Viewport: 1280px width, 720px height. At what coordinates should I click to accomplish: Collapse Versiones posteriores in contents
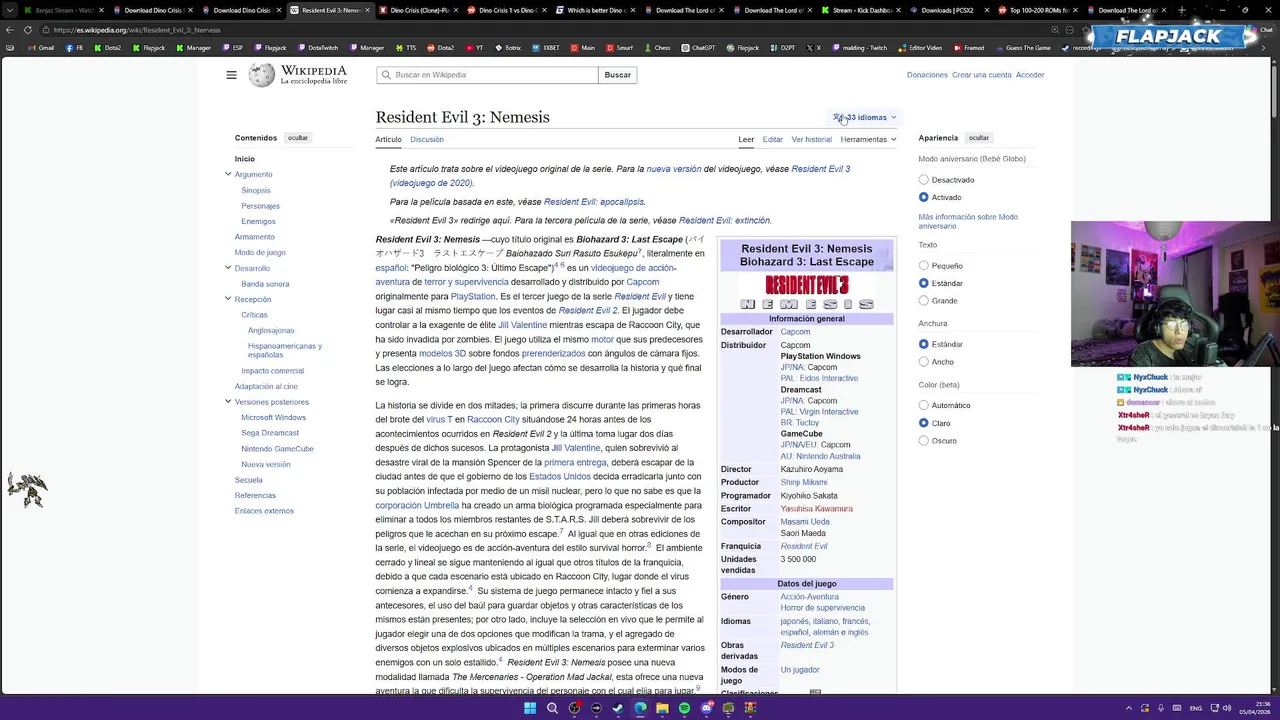228,402
